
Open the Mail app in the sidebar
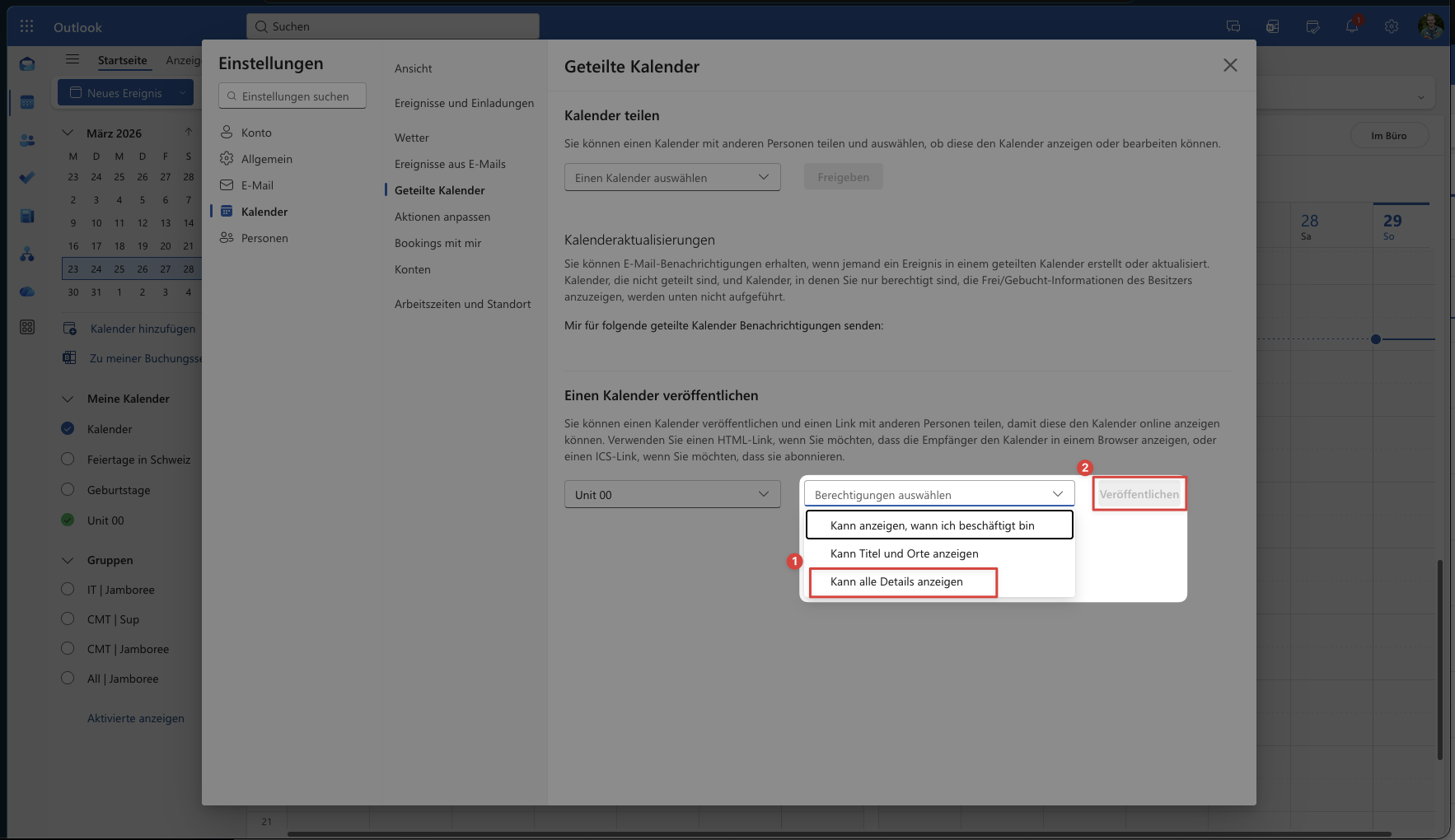pos(27,63)
